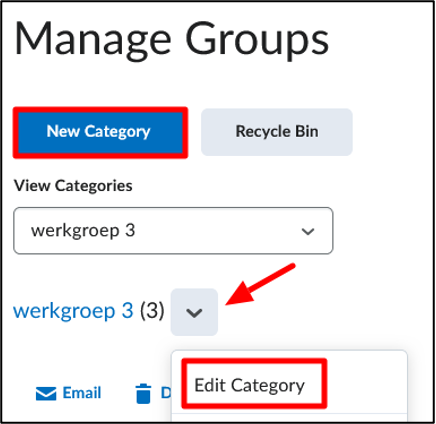Click the chevron icon beside werkgroep 3 (3)
This screenshot has height=424, width=436.
tap(194, 313)
